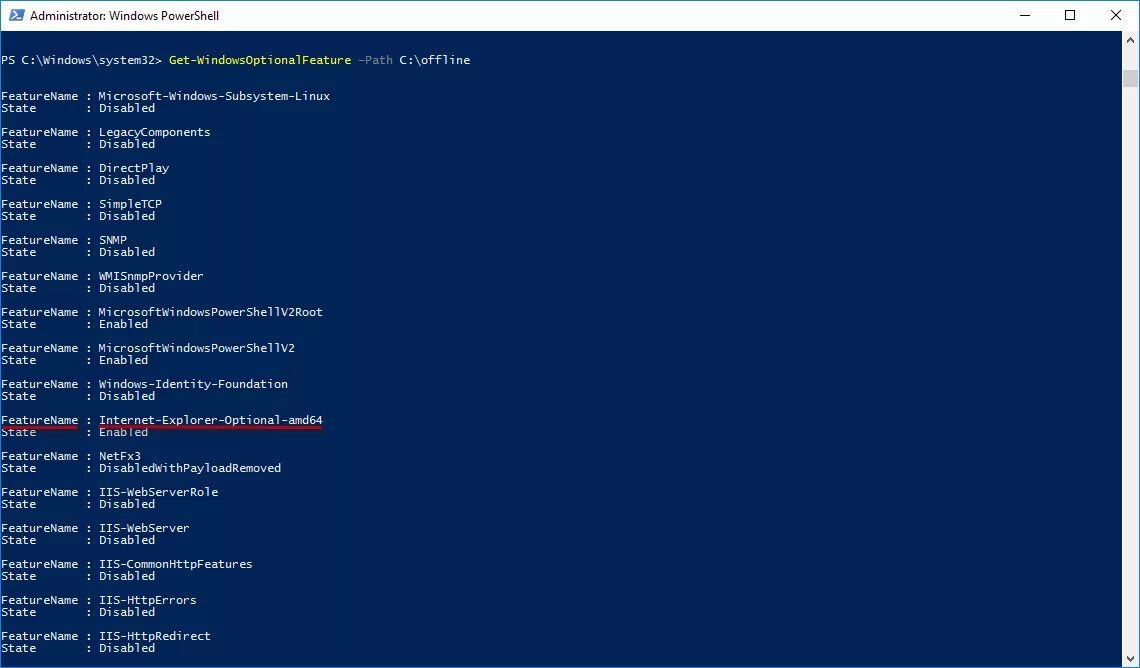
Task: Click the -Path parameter text
Action: tap(375, 60)
